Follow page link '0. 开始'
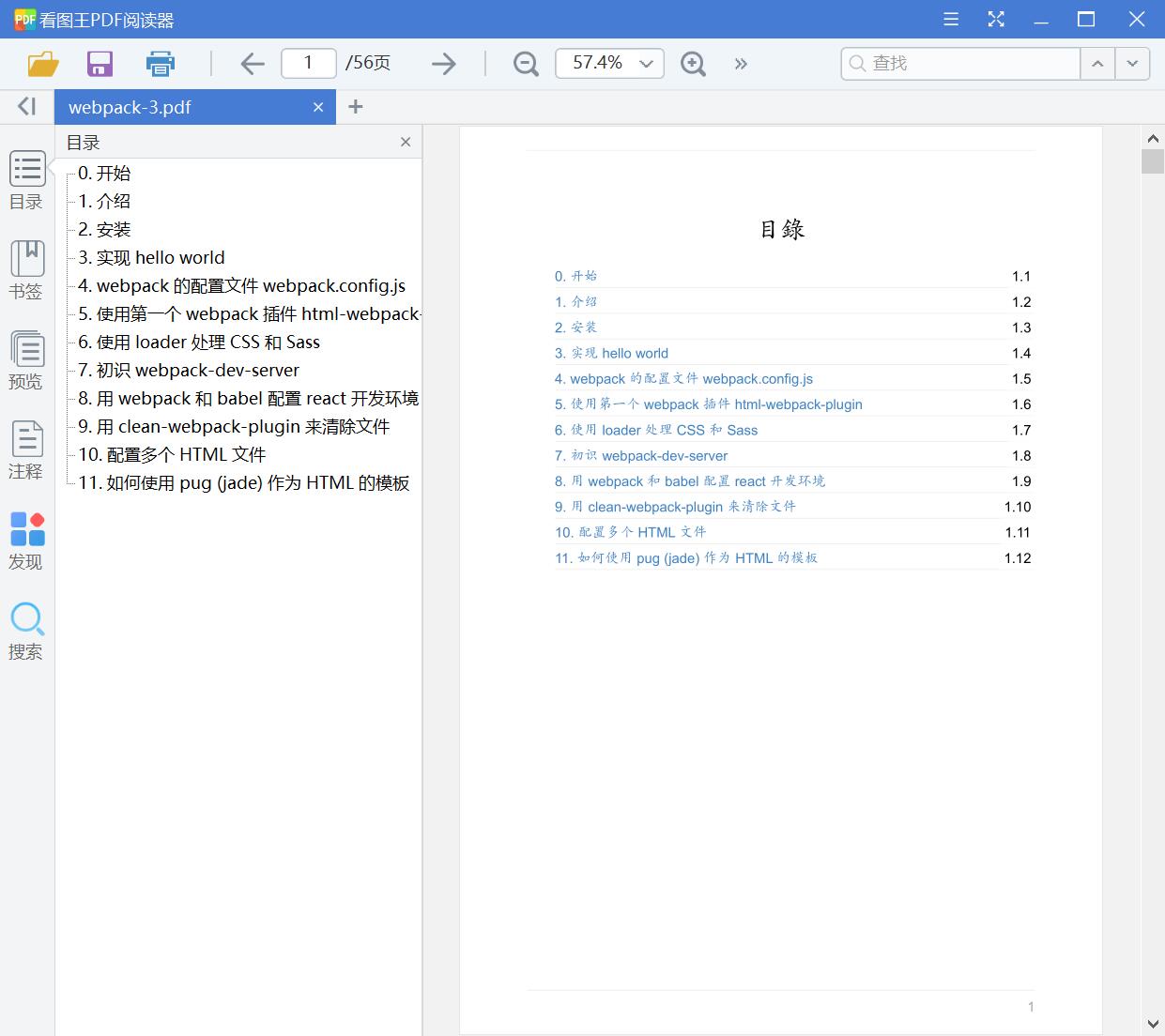Screen dimensions: 1165x1036 (x=575, y=276)
